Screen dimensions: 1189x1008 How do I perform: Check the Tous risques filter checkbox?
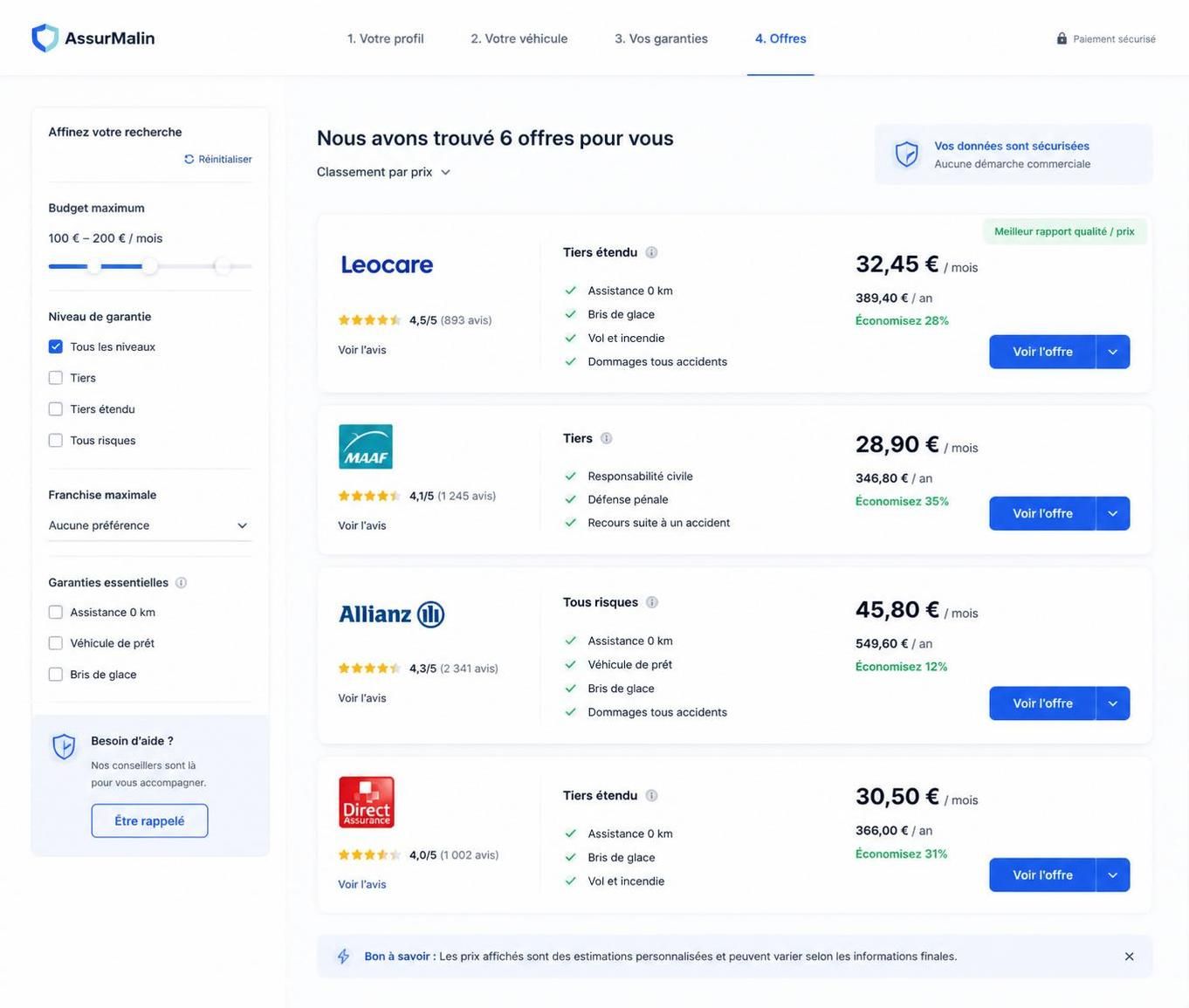click(56, 441)
